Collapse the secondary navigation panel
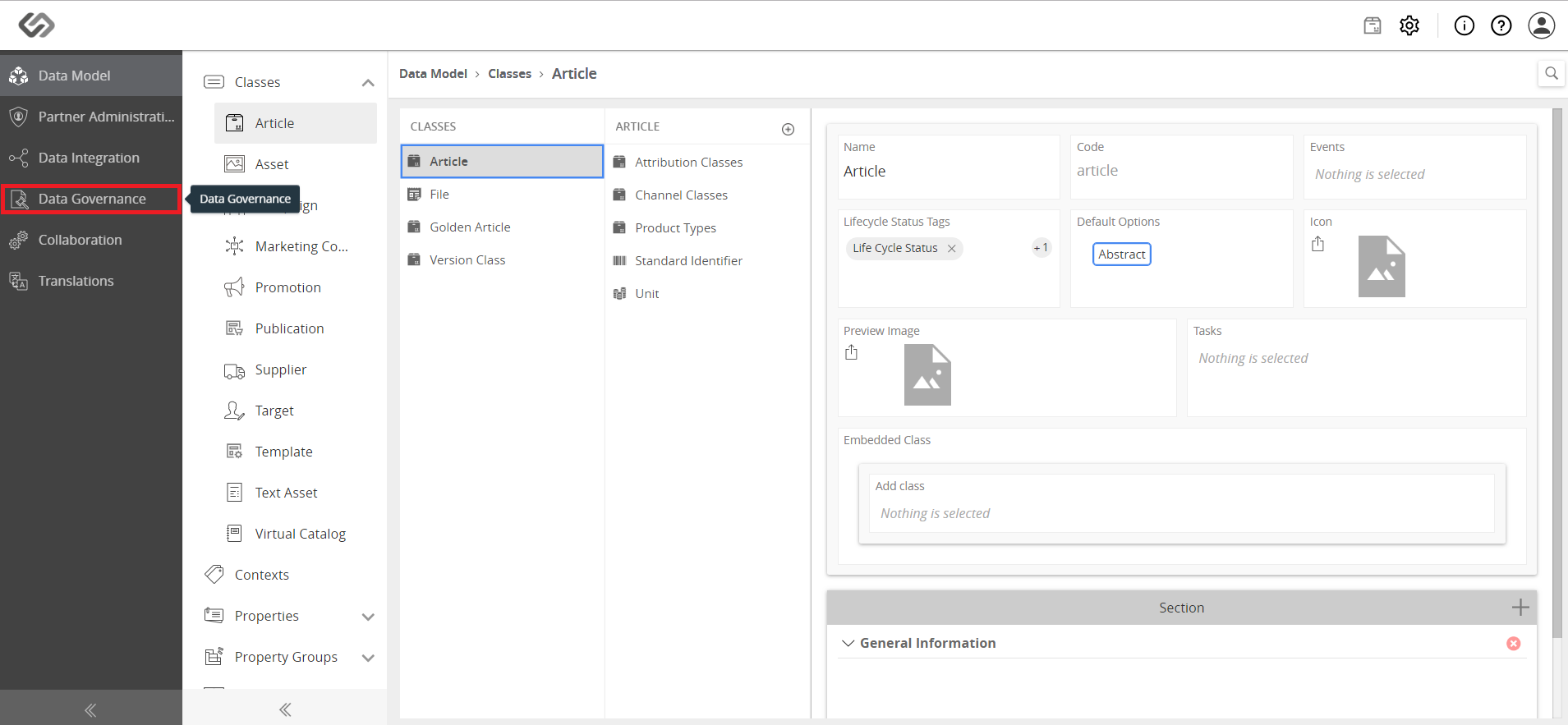The width and height of the screenshot is (1568, 725). coord(285,709)
